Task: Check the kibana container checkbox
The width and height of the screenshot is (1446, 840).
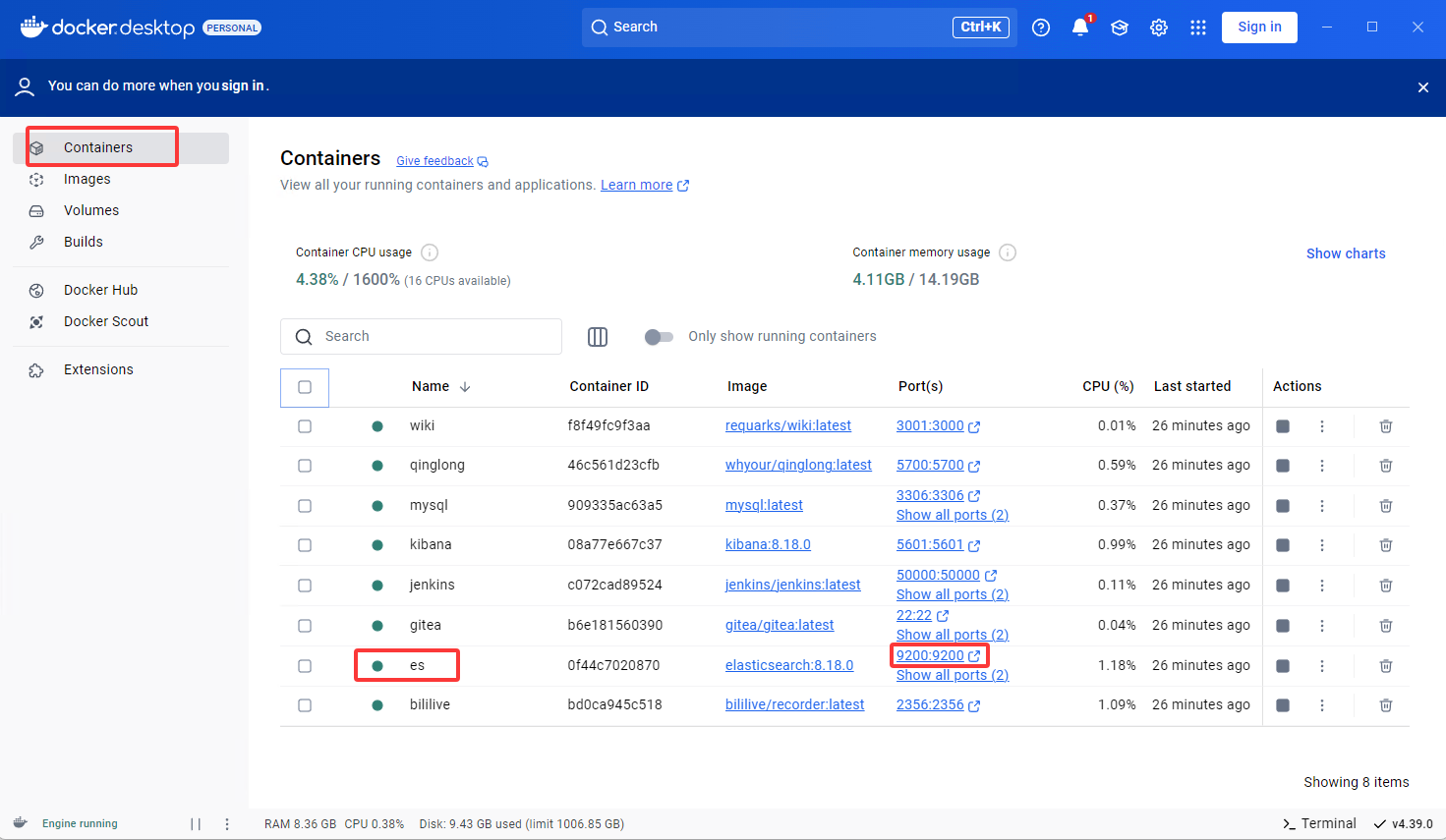Action: [305, 545]
